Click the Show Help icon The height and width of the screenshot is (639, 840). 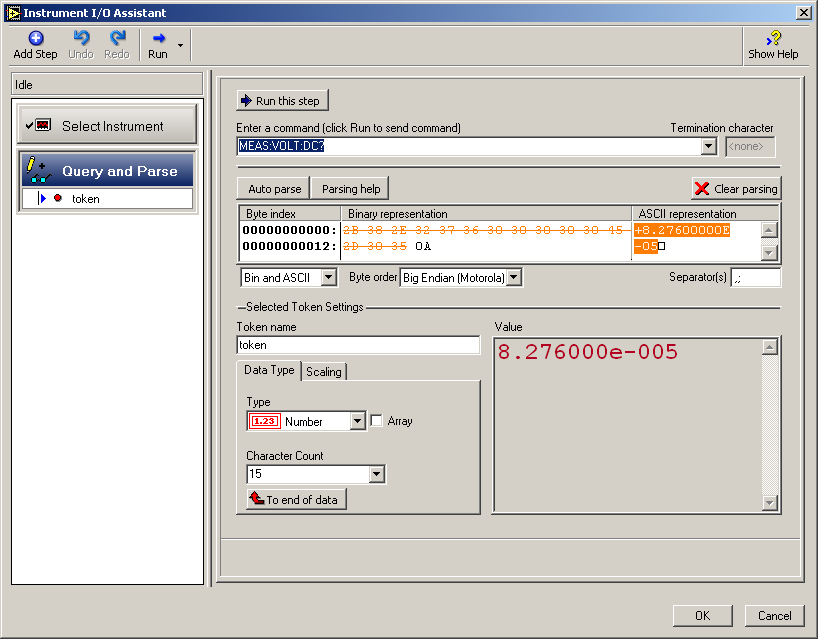[774, 38]
